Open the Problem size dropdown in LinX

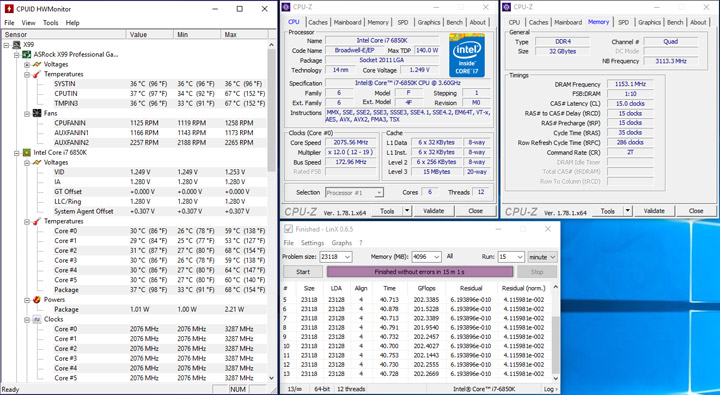[347, 257]
